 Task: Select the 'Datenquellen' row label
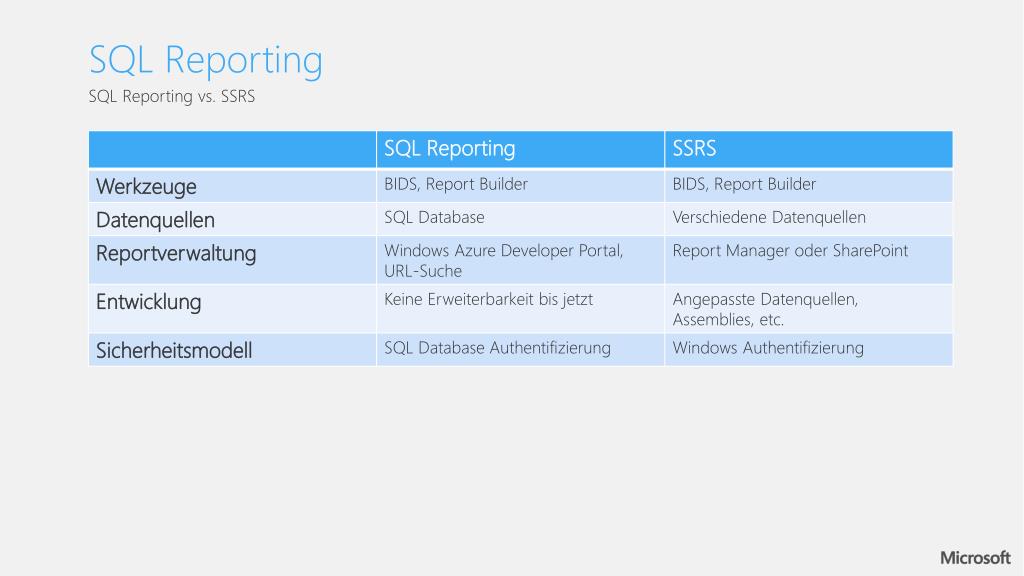point(155,220)
